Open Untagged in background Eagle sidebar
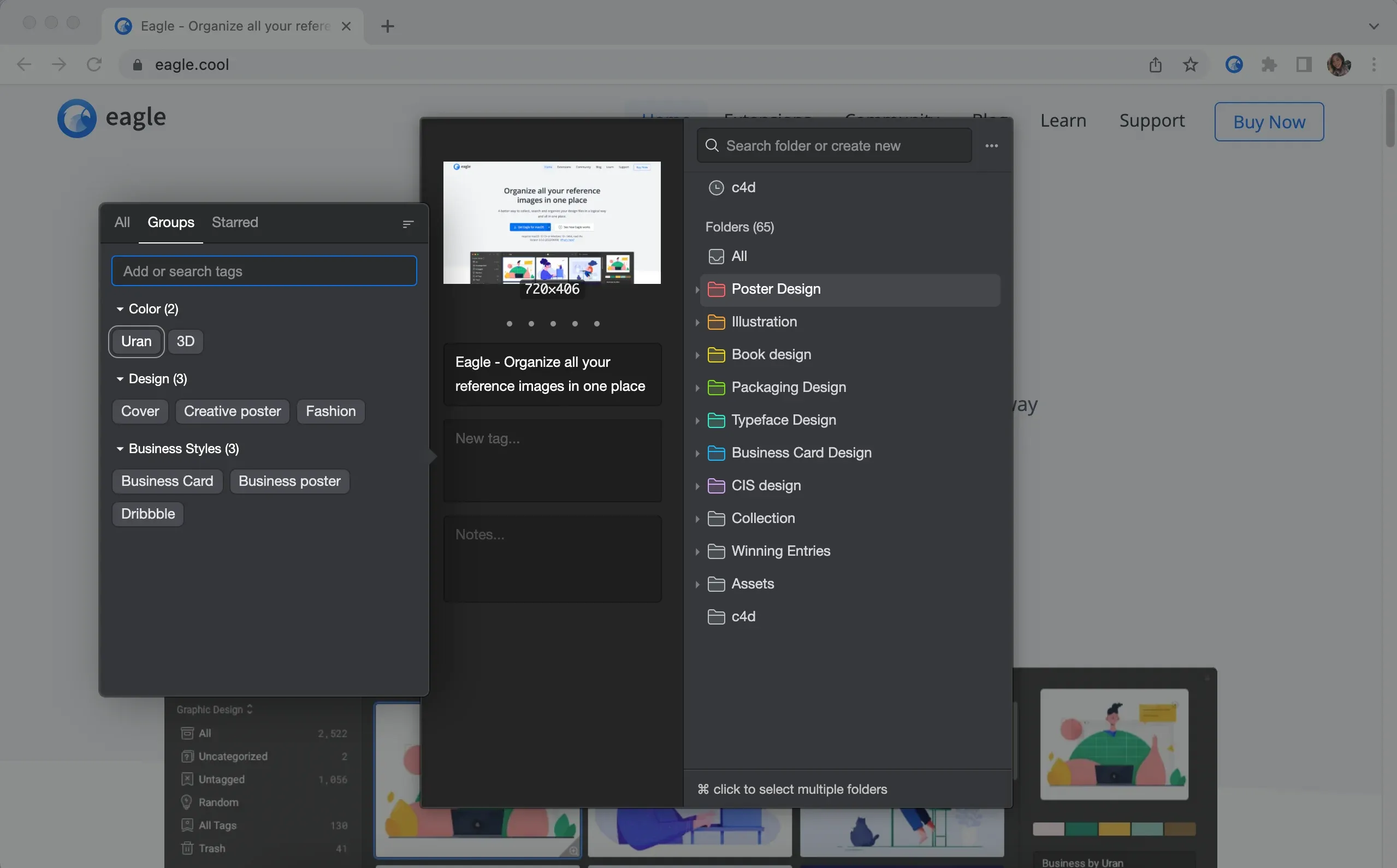This screenshot has height=868, width=1397. click(264, 780)
